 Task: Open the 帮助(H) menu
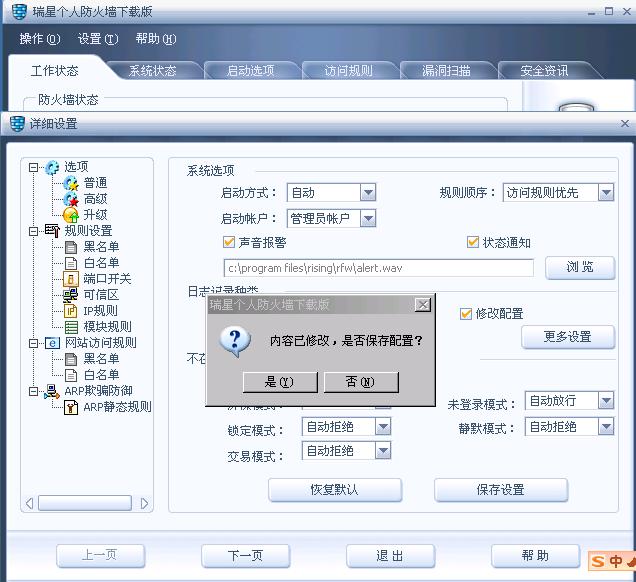(156, 39)
